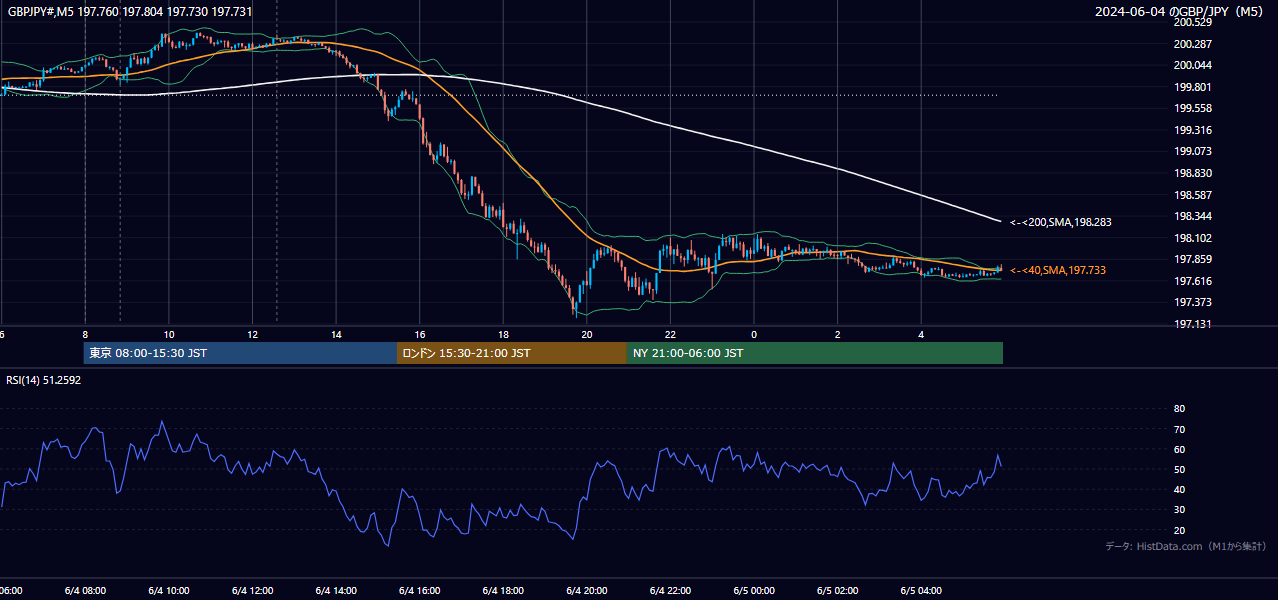1278x600 pixels.
Task: Click RSI scale value 50
Action: (1179, 469)
